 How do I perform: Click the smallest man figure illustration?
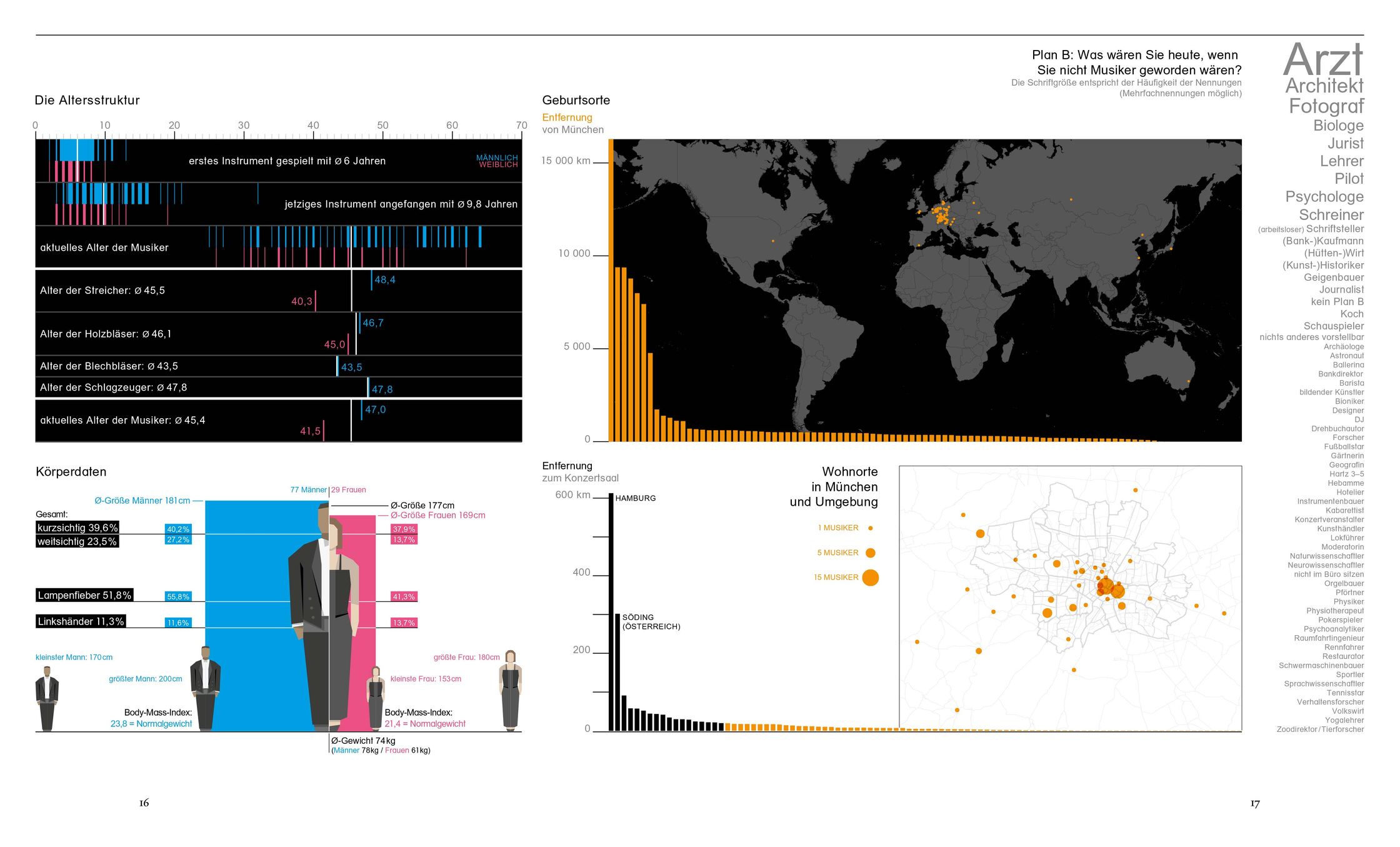point(47,698)
